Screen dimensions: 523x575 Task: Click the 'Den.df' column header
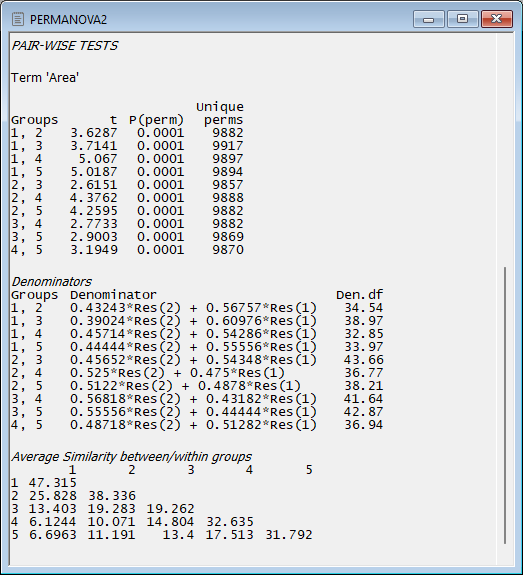(359, 295)
